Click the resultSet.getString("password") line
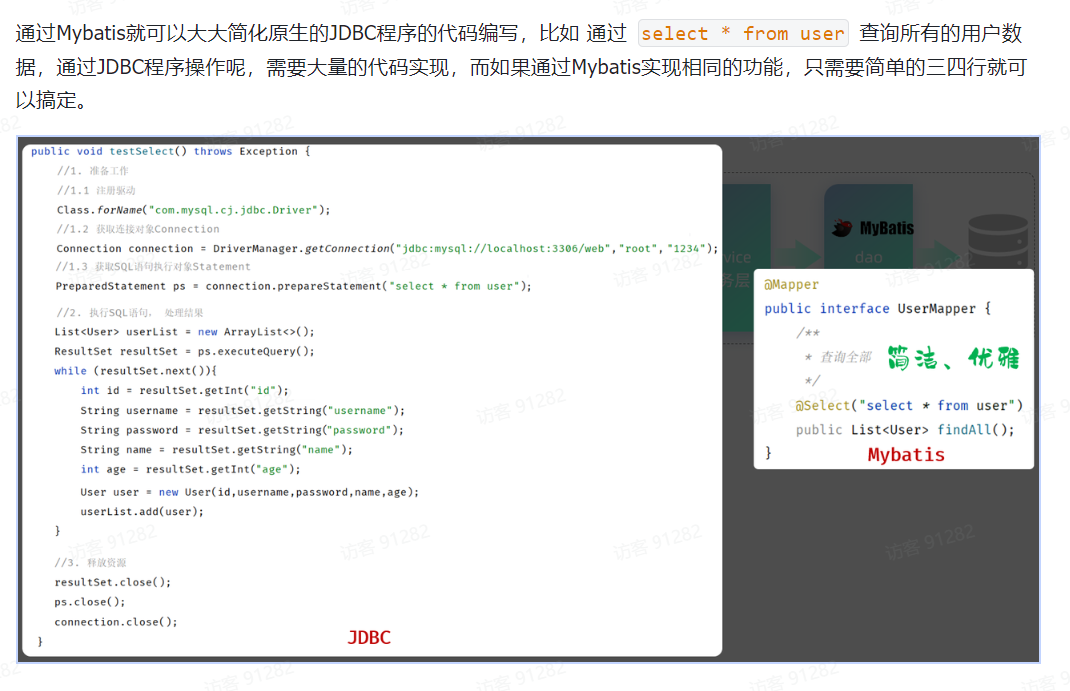The height and width of the screenshot is (691, 1070). pos(242,430)
